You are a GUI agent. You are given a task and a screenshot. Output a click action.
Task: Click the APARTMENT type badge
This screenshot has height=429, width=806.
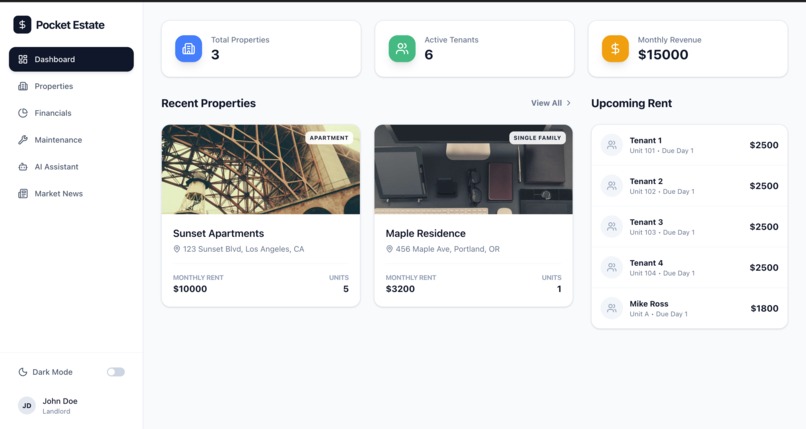point(329,138)
